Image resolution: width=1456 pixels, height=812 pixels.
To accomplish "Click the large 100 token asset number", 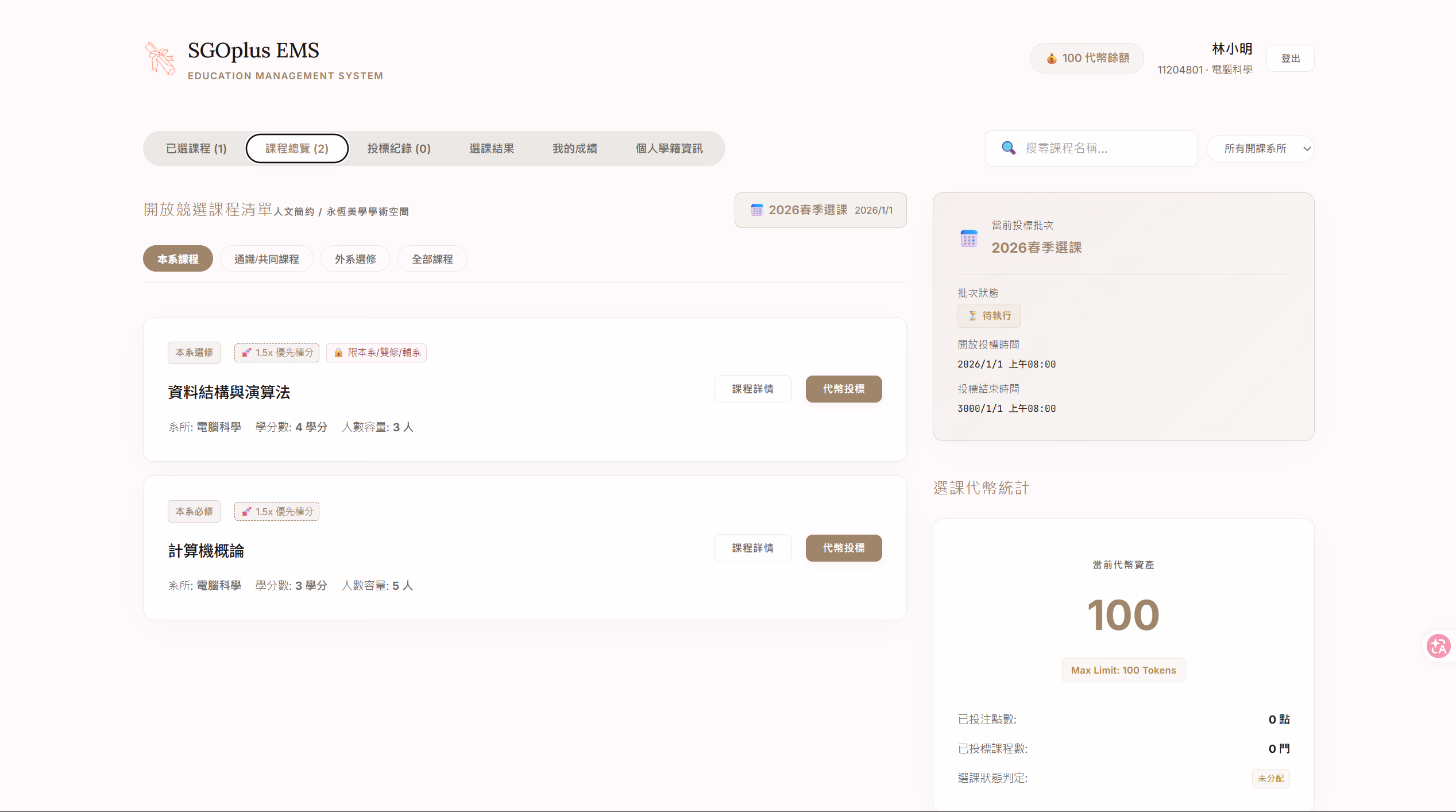I will pos(1123,616).
